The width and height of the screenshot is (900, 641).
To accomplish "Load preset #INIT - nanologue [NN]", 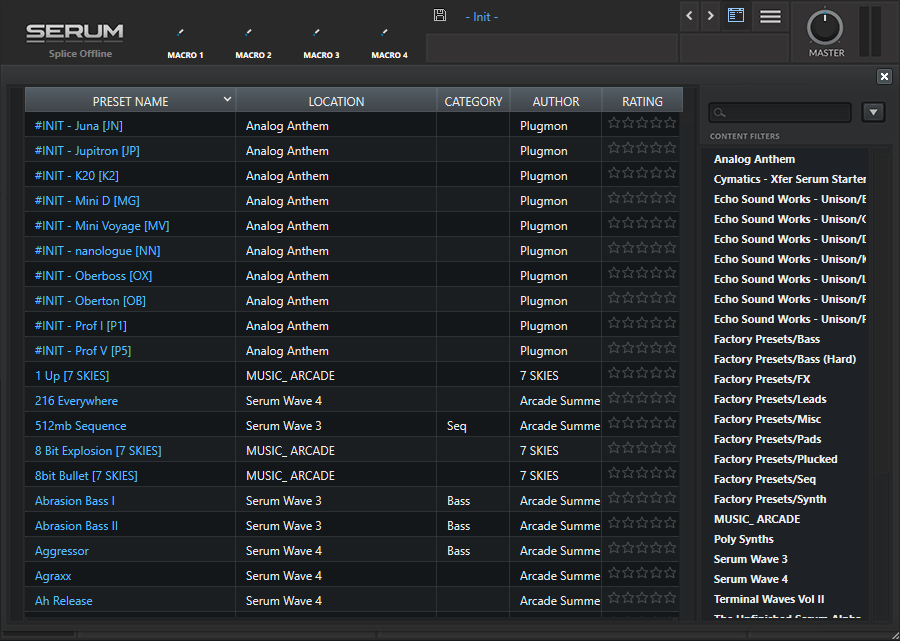I will coord(97,251).
